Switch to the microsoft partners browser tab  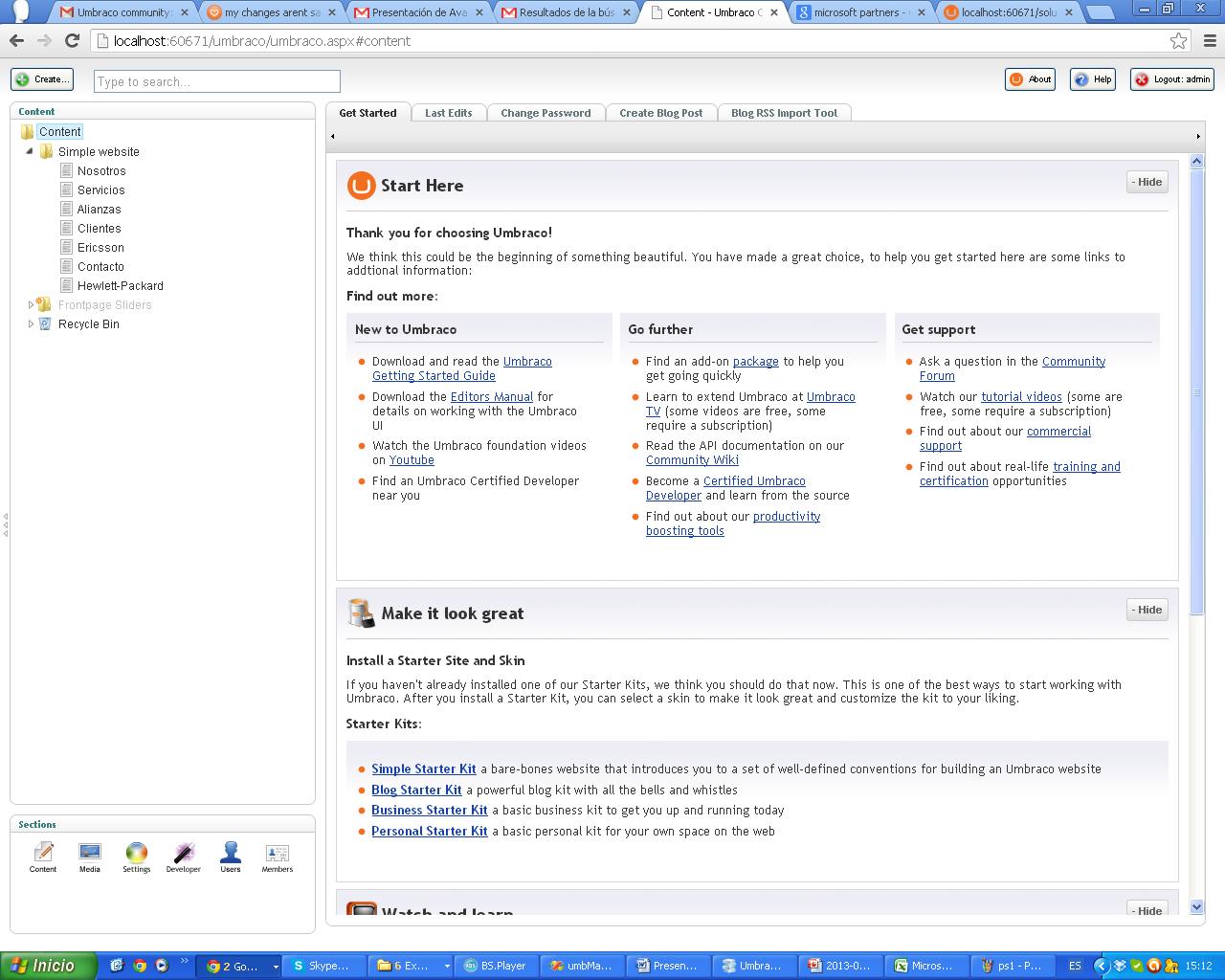click(x=859, y=12)
